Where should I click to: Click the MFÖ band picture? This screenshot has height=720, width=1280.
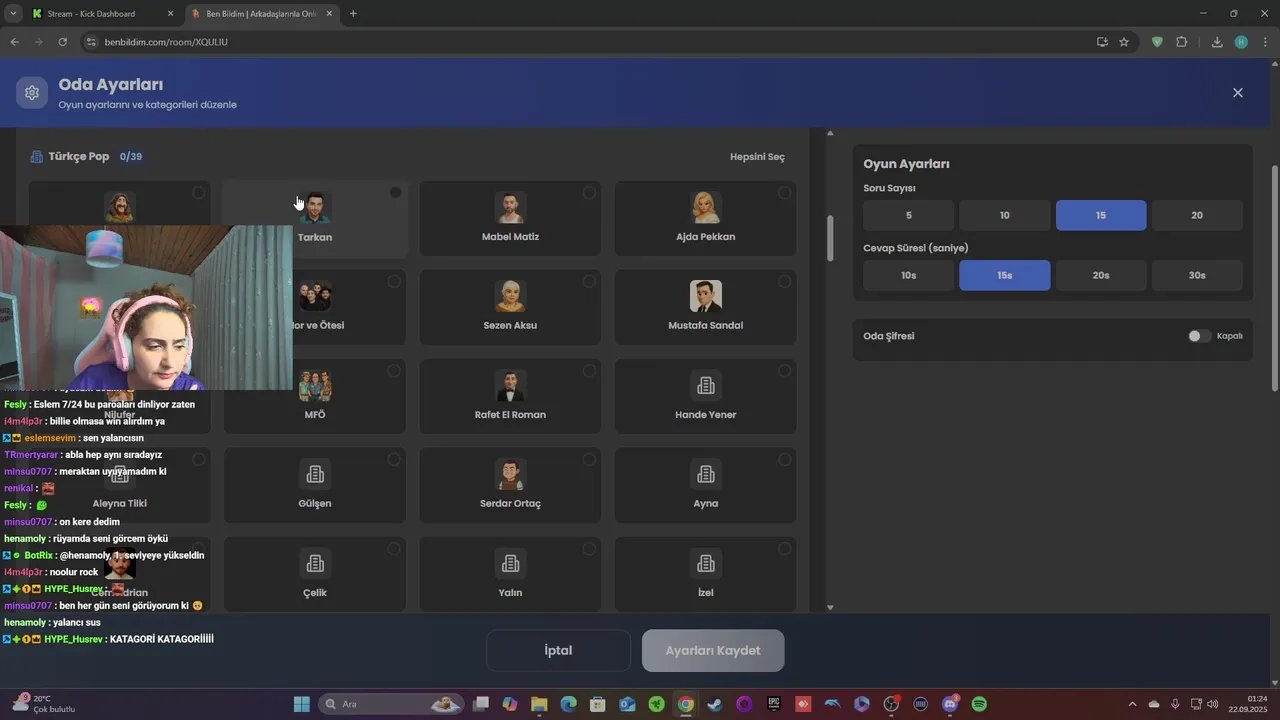(315, 385)
